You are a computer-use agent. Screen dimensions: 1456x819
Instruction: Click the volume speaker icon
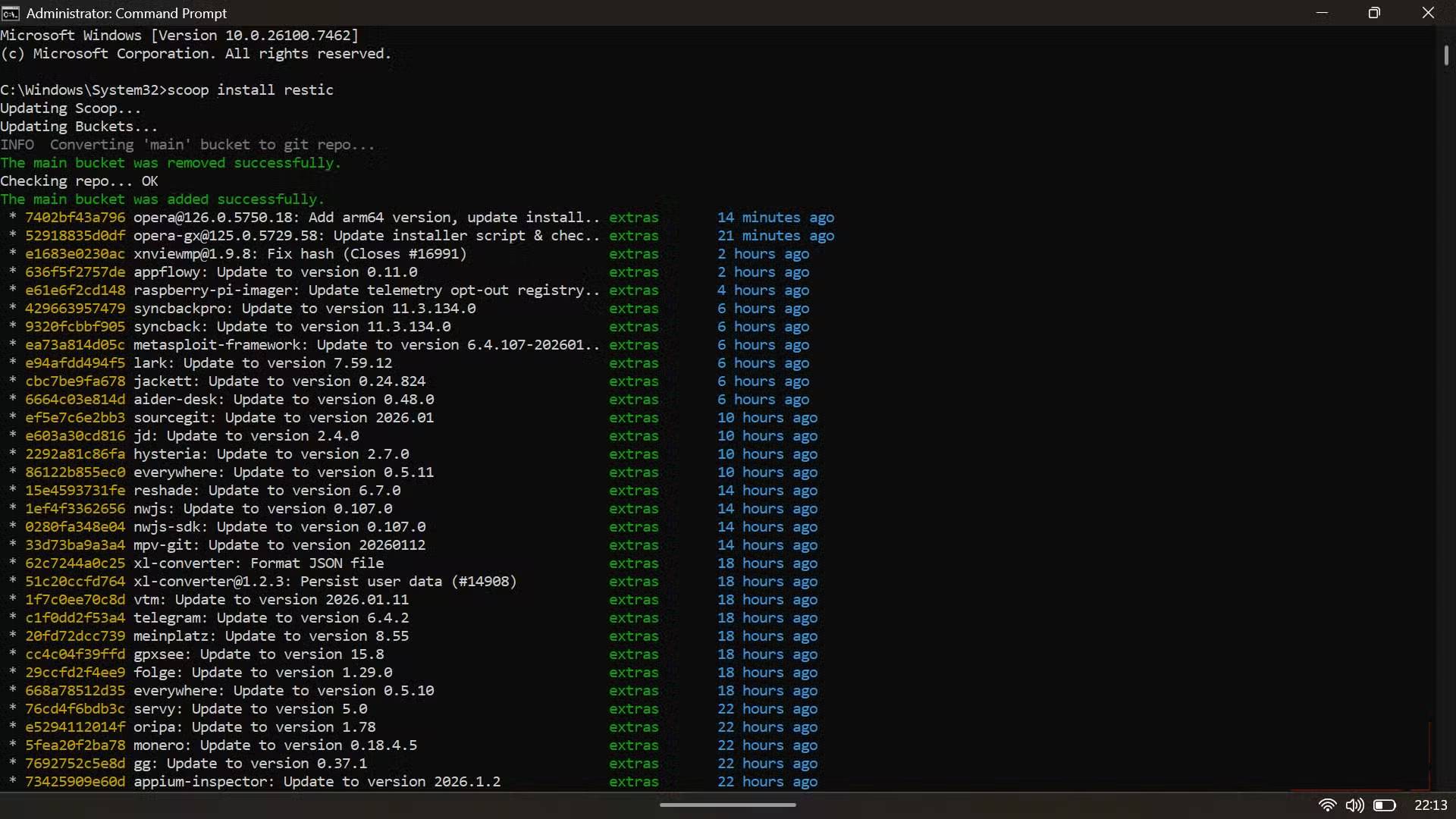(1357, 805)
